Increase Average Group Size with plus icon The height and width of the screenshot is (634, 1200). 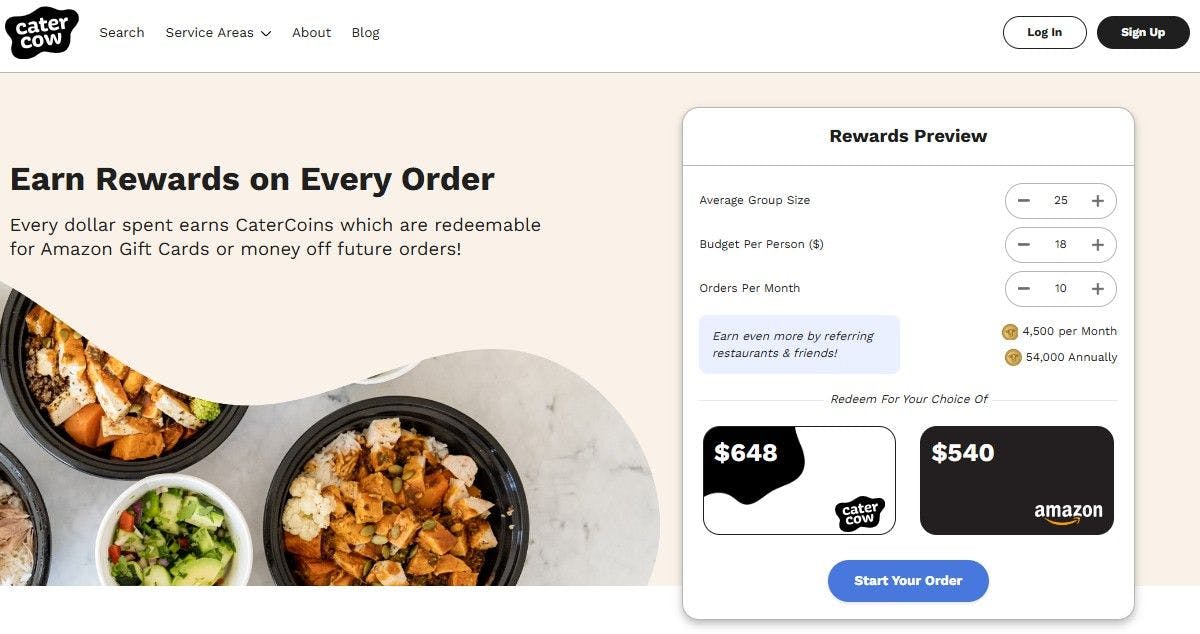[1097, 201]
